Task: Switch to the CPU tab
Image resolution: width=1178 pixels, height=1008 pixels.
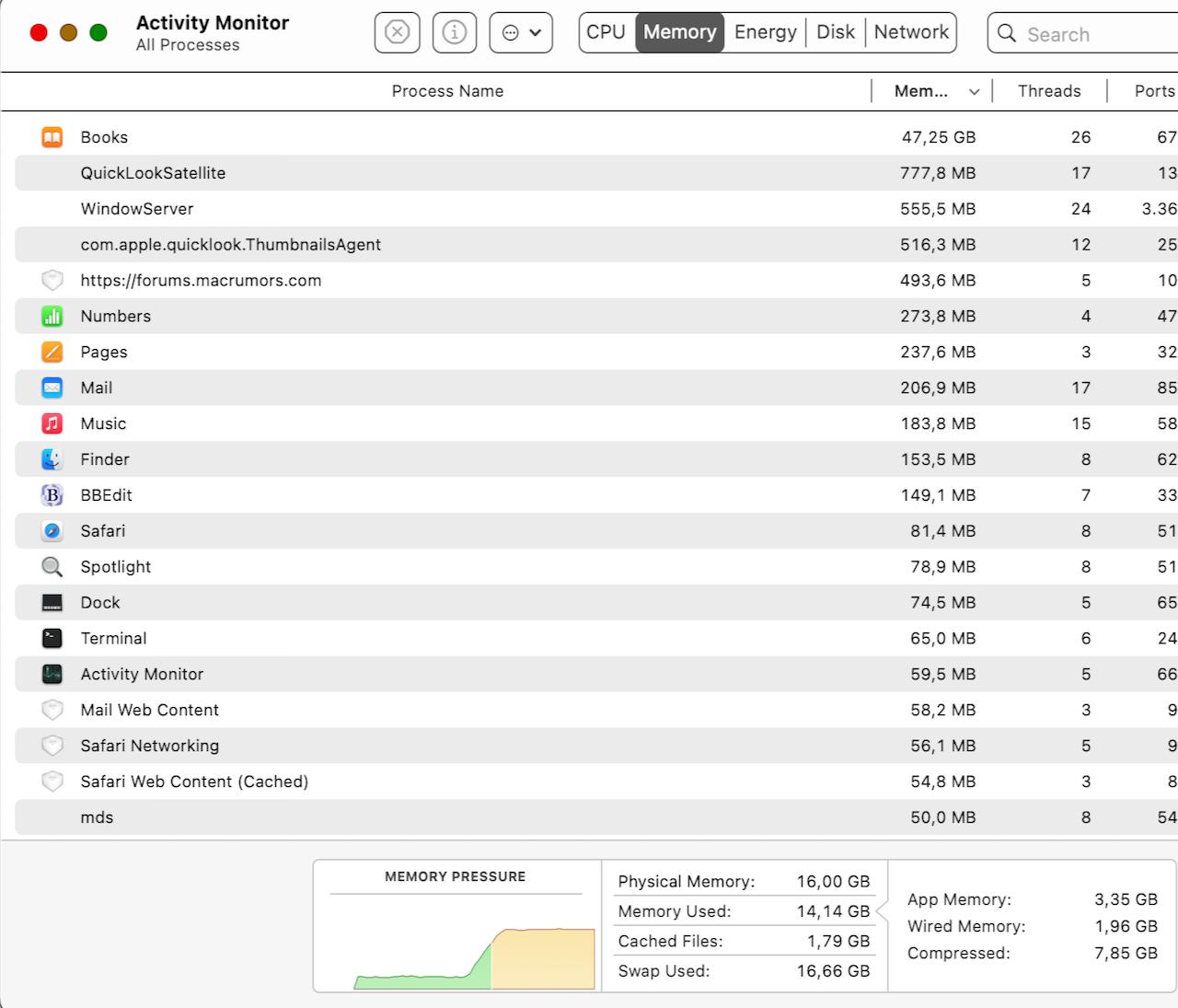Action: point(606,32)
